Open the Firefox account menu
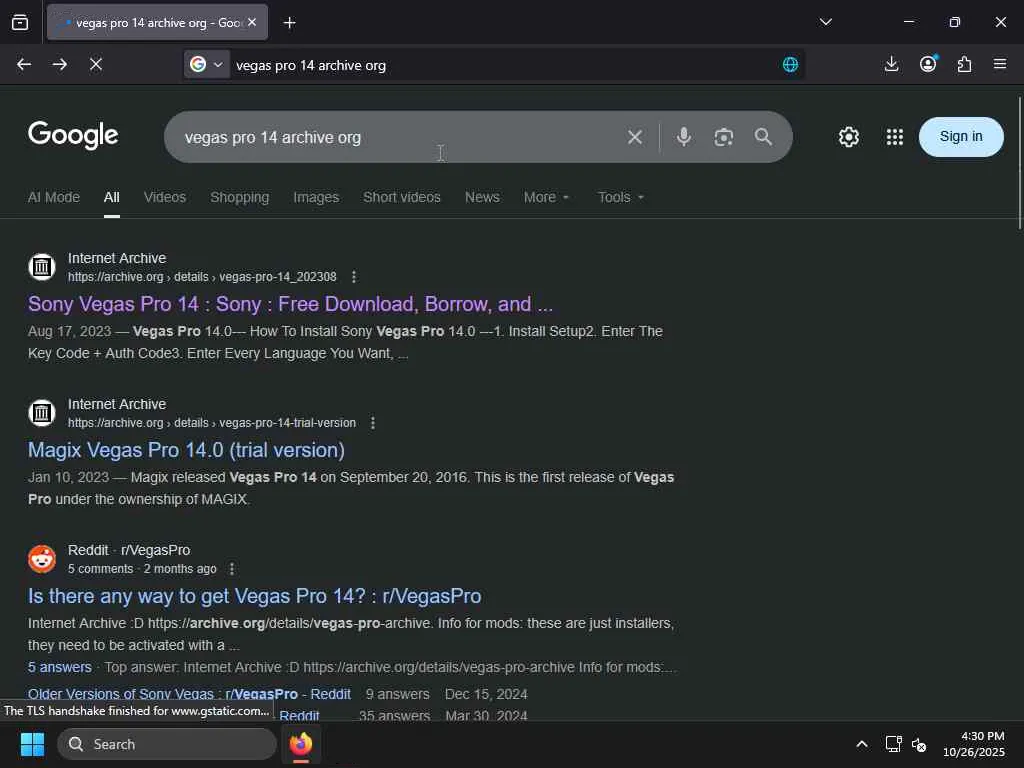 (928, 63)
